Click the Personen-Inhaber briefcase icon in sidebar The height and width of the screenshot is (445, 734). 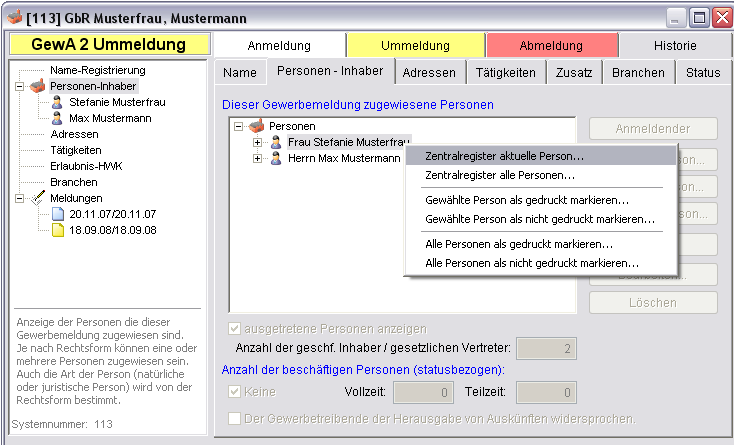pos(37,87)
